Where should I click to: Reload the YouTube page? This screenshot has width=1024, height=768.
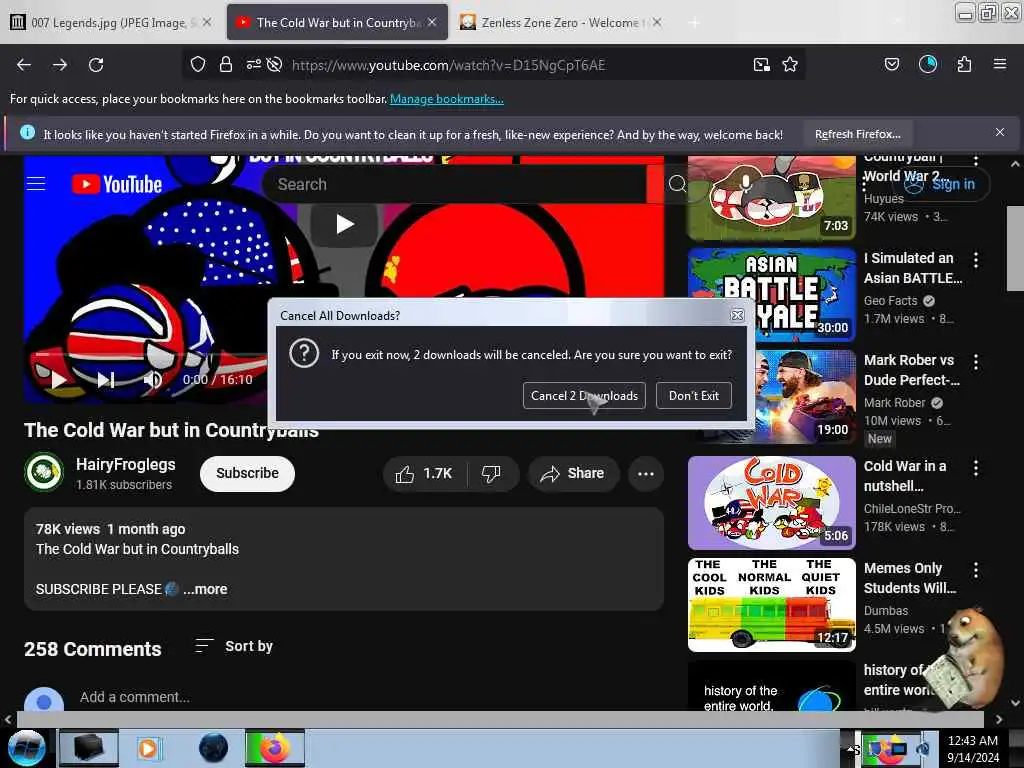[96, 65]
